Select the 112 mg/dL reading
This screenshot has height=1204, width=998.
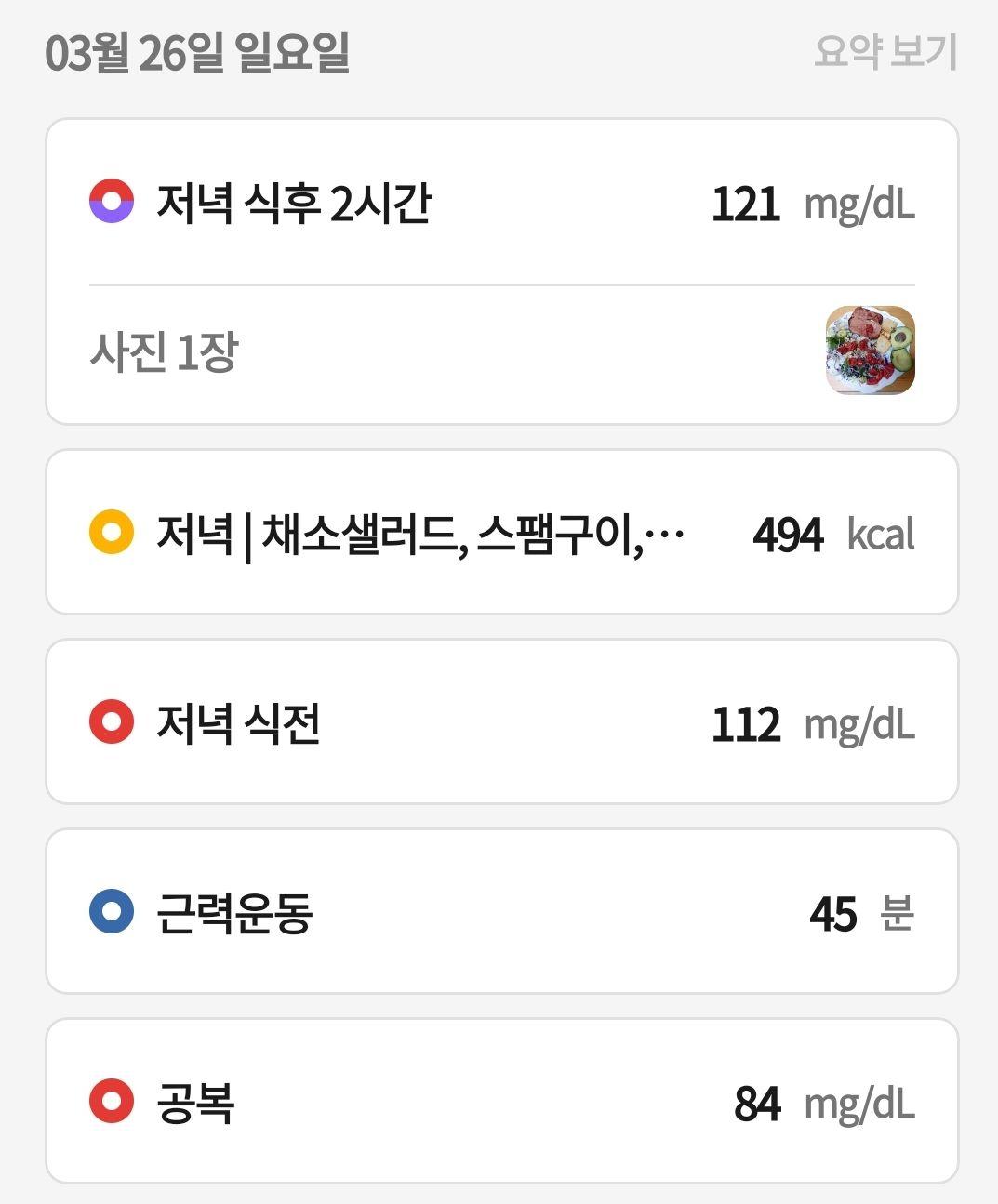tap(814, 724)
